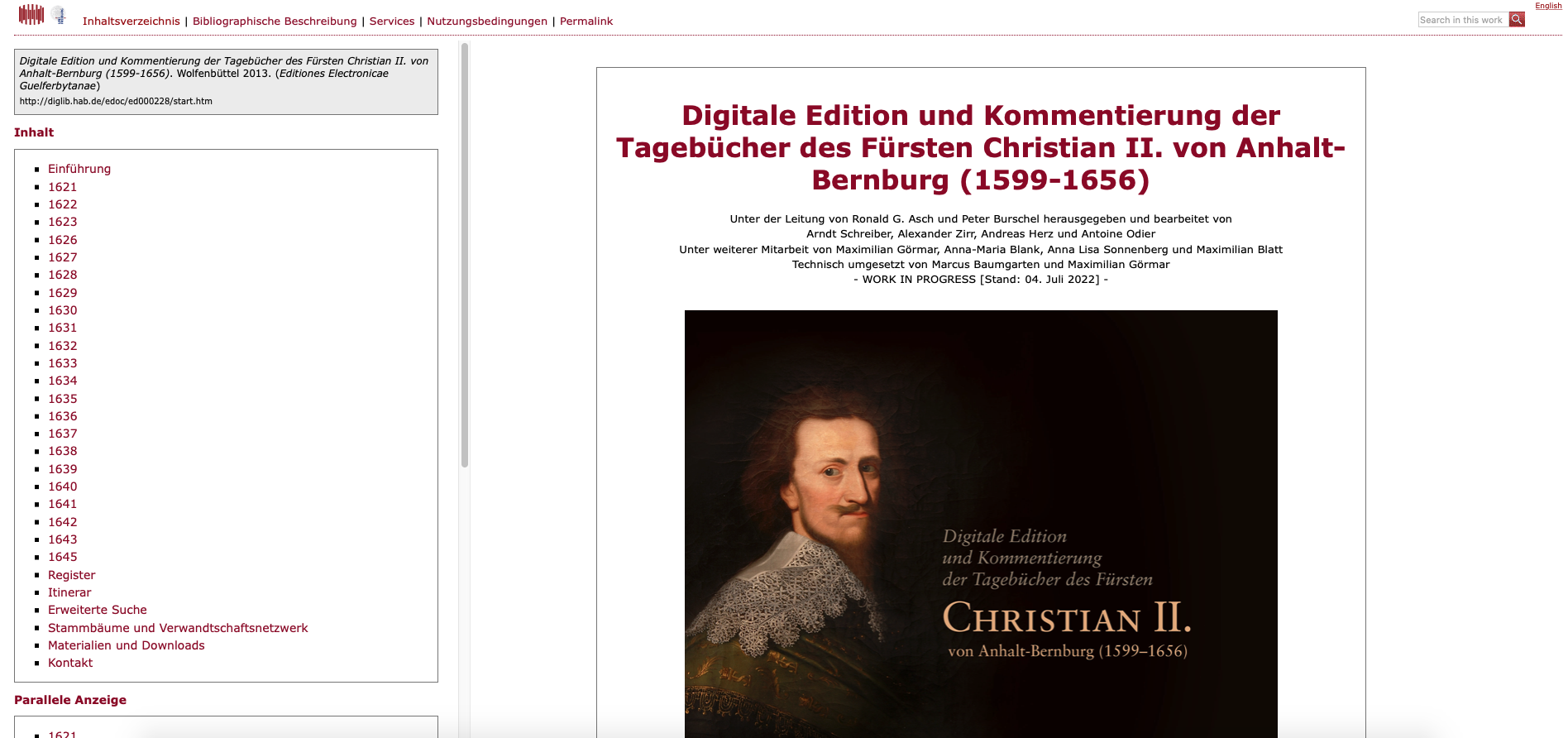Open the Register link

72,575
